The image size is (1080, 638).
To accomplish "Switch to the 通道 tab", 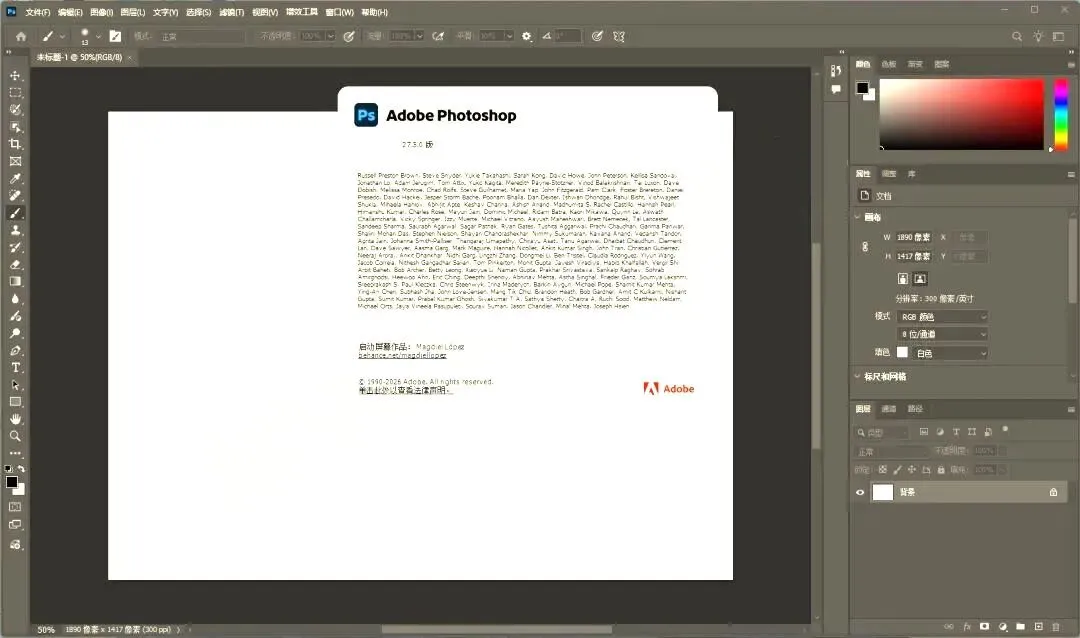I will (x=889, y=409).
